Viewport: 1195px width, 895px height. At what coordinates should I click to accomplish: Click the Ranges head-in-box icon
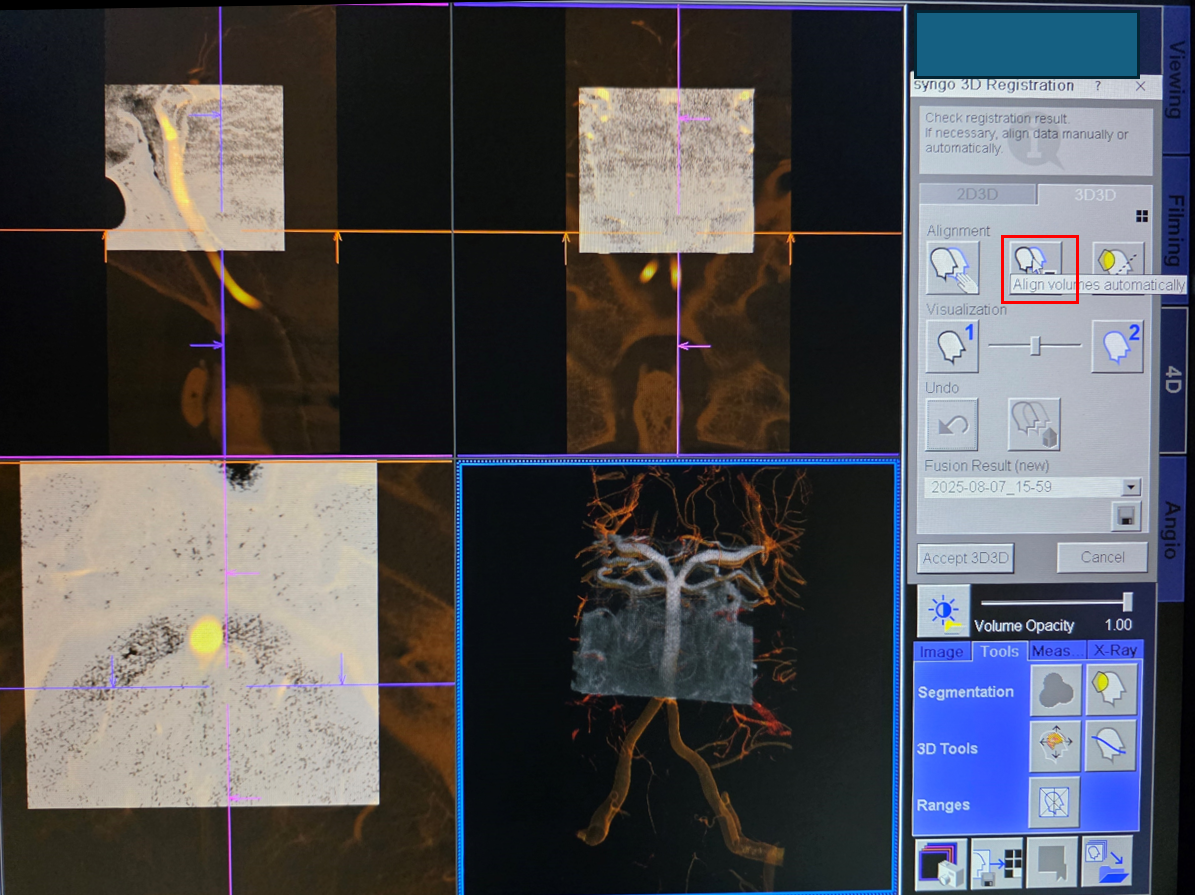tap(1055, 802)
